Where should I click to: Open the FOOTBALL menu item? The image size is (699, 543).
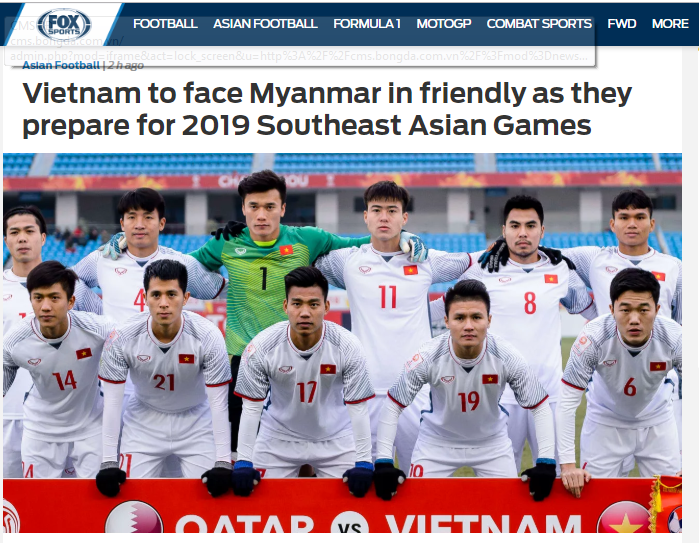coord(165,24)
